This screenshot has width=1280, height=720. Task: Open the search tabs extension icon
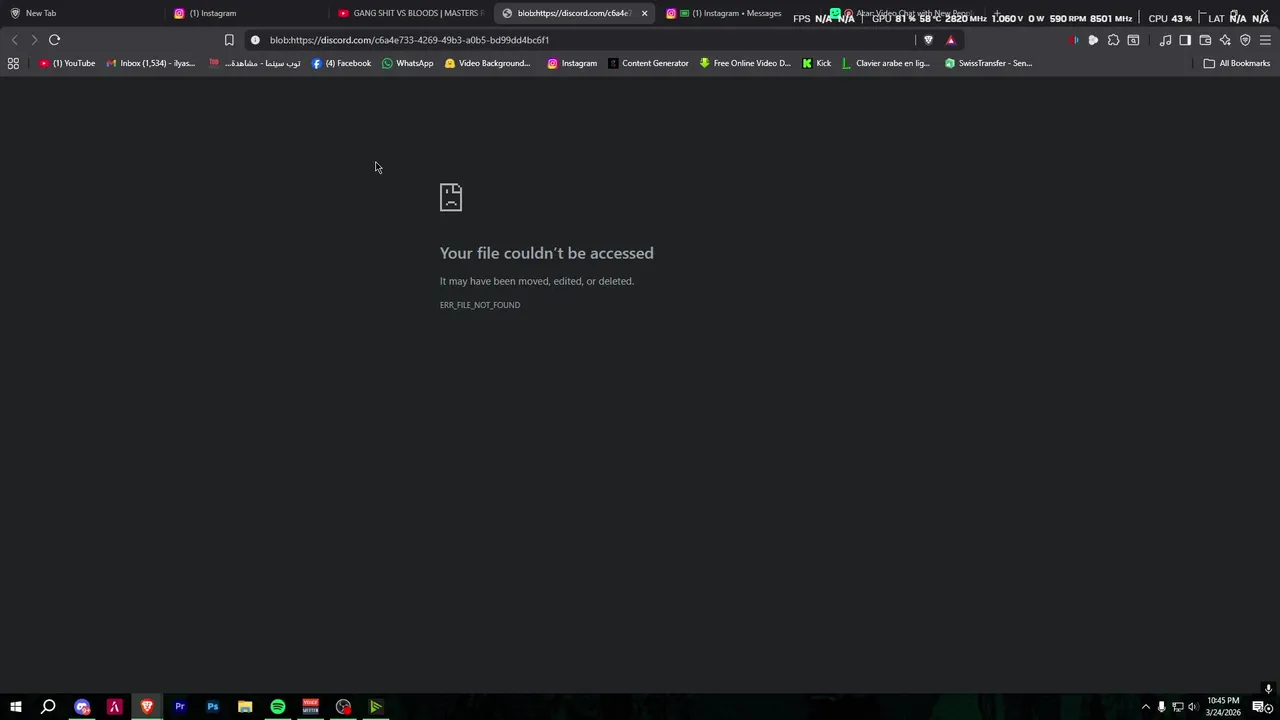(1133, 40)
